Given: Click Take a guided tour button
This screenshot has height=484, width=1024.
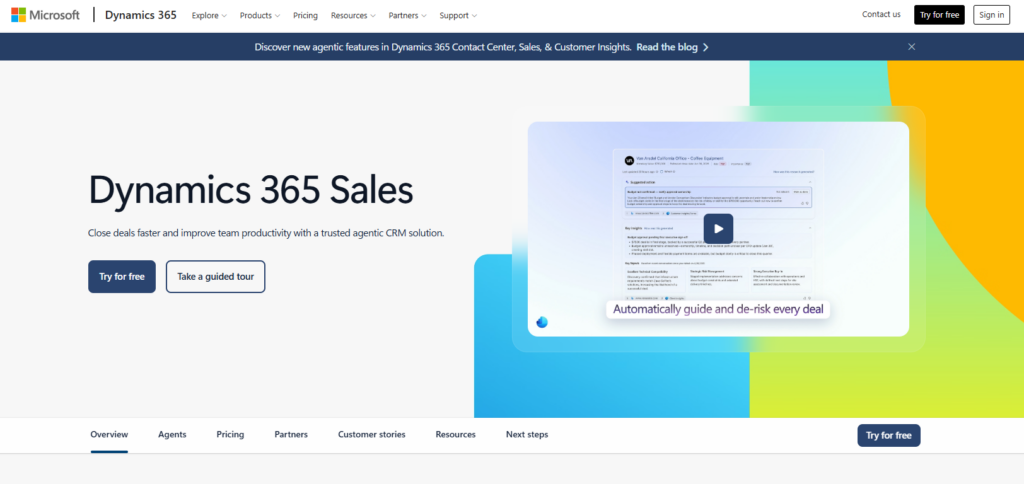Looking at the screenshot, I should 216,276.
